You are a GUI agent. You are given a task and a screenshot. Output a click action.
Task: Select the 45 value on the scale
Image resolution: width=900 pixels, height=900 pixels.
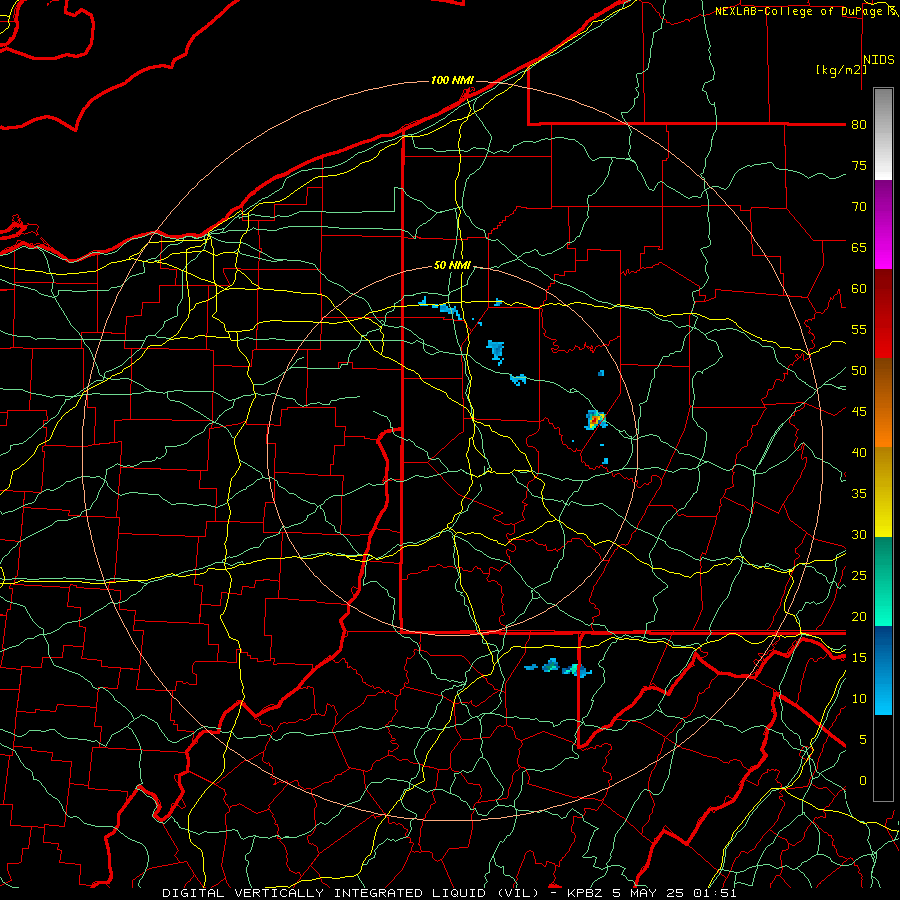tap(859, 412)
